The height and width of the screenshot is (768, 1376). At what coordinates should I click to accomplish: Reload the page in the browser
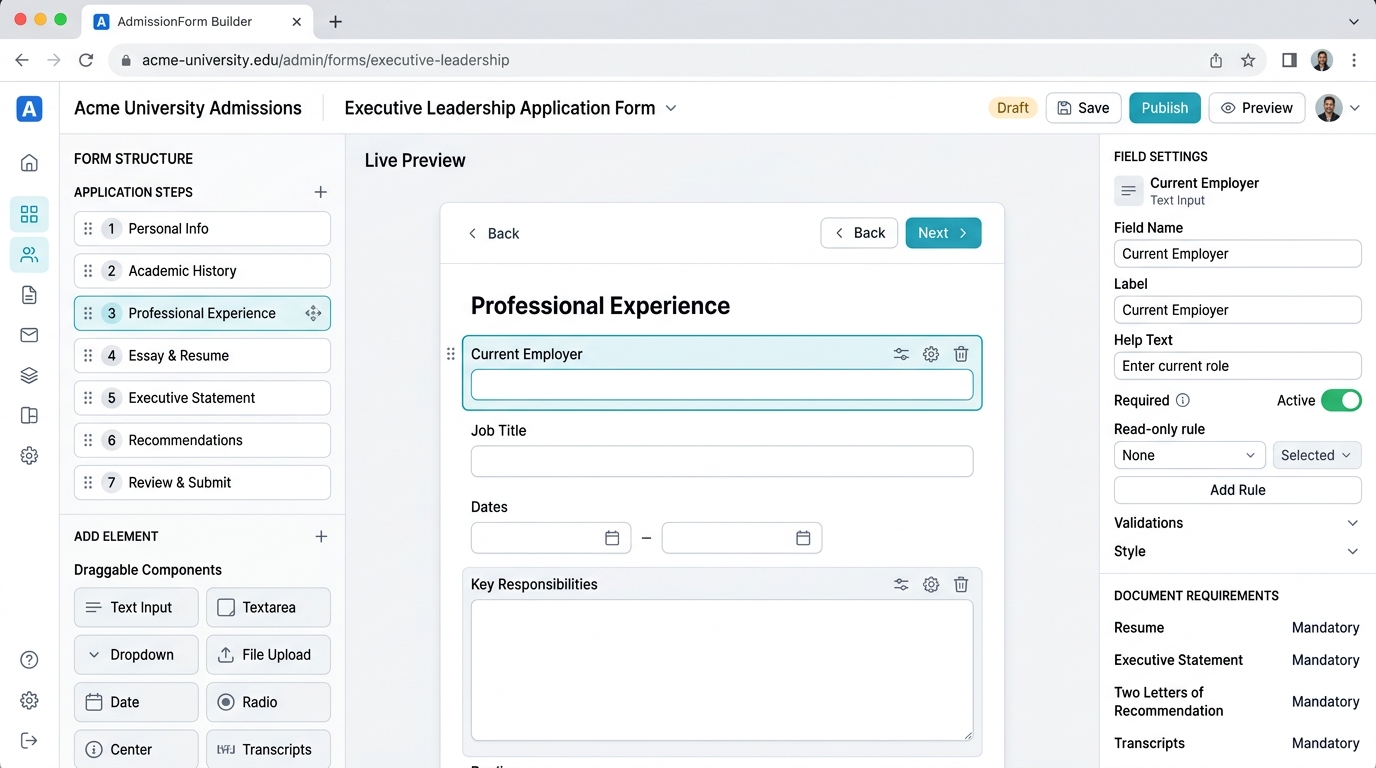[x=86, y=60]
